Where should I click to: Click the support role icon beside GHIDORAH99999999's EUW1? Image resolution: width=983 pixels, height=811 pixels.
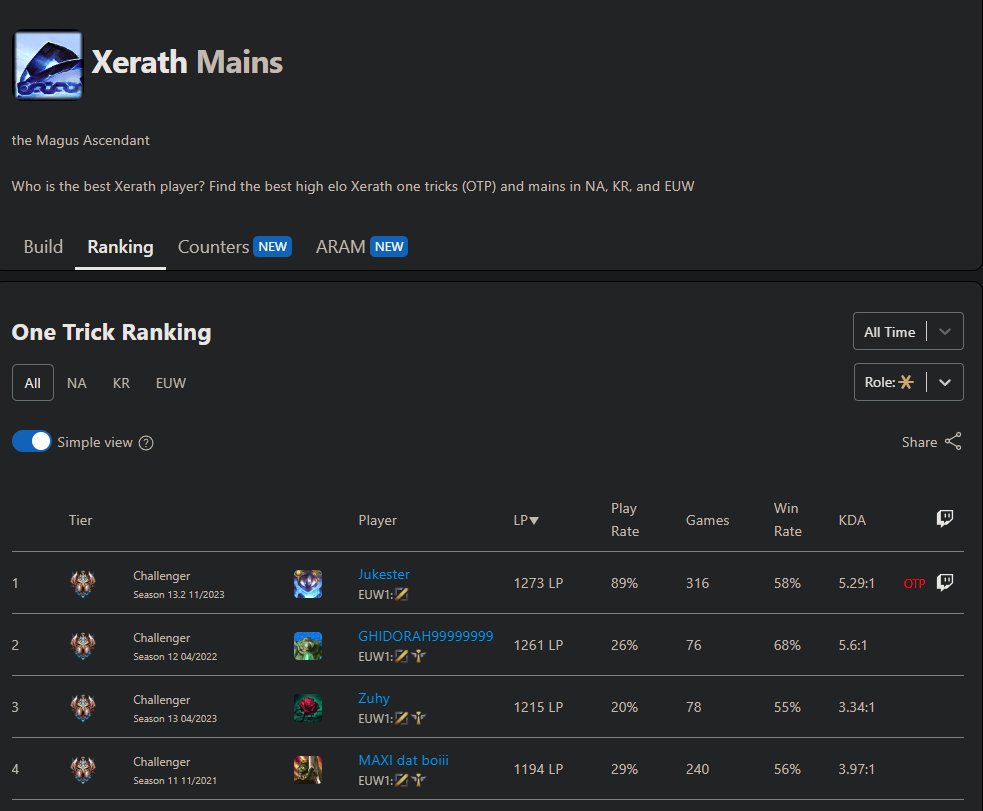[x=418, y=656]
